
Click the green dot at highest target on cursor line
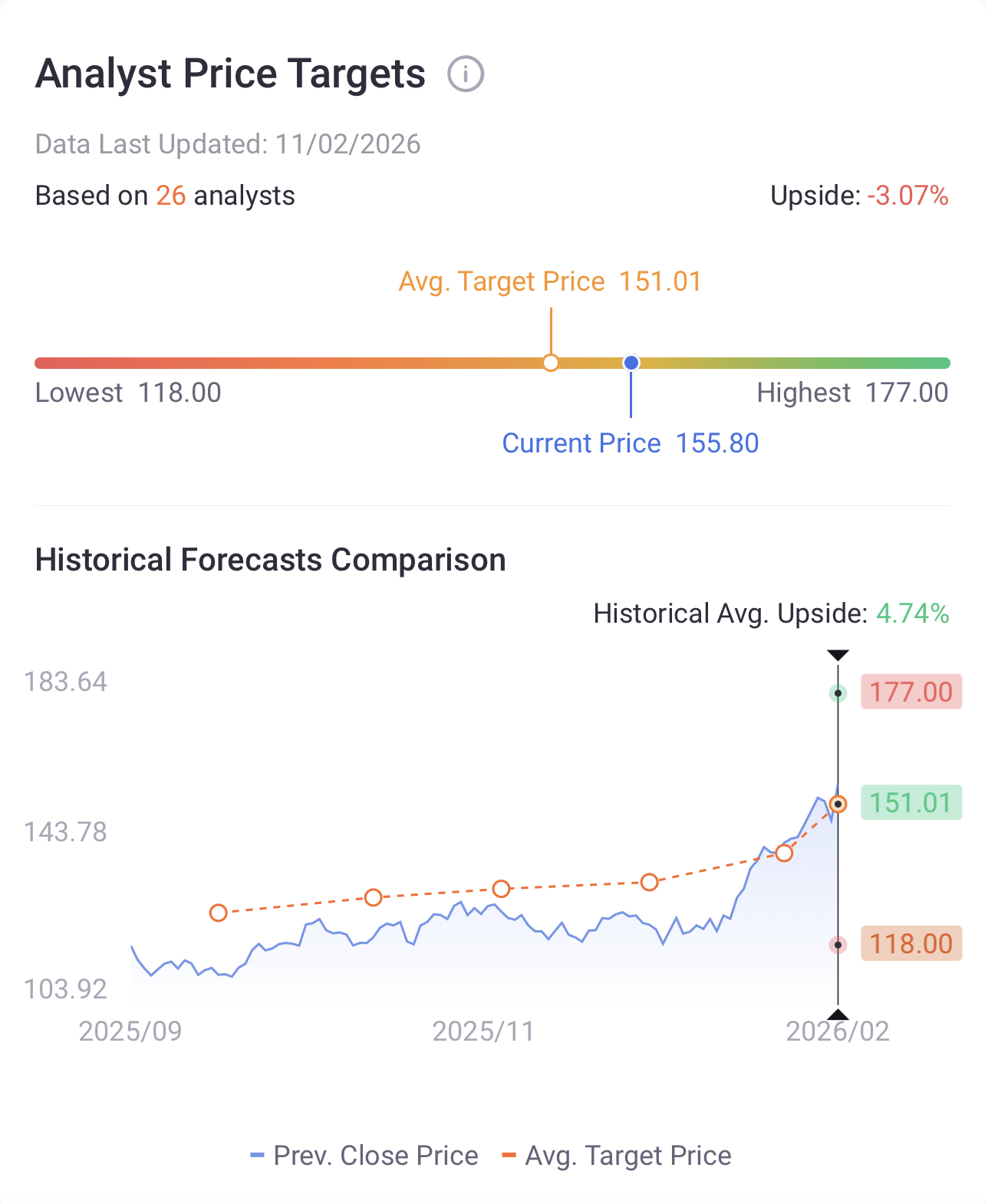(838, 693)
